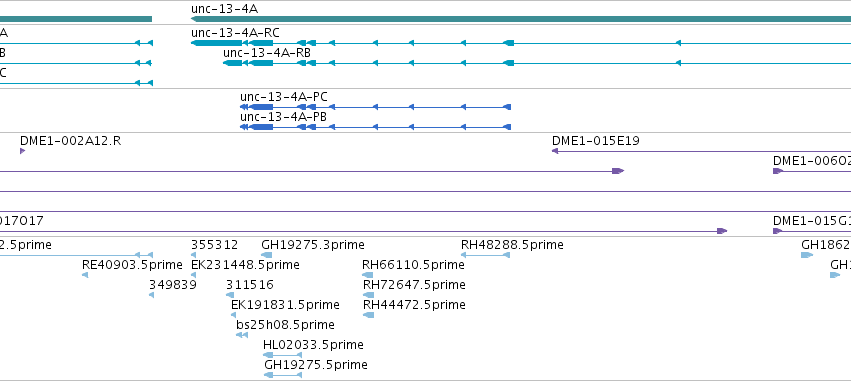Screen dimensions: 851x381
Task: Click the unc-13-4A-PB protein label
Action: coord(284,117)
